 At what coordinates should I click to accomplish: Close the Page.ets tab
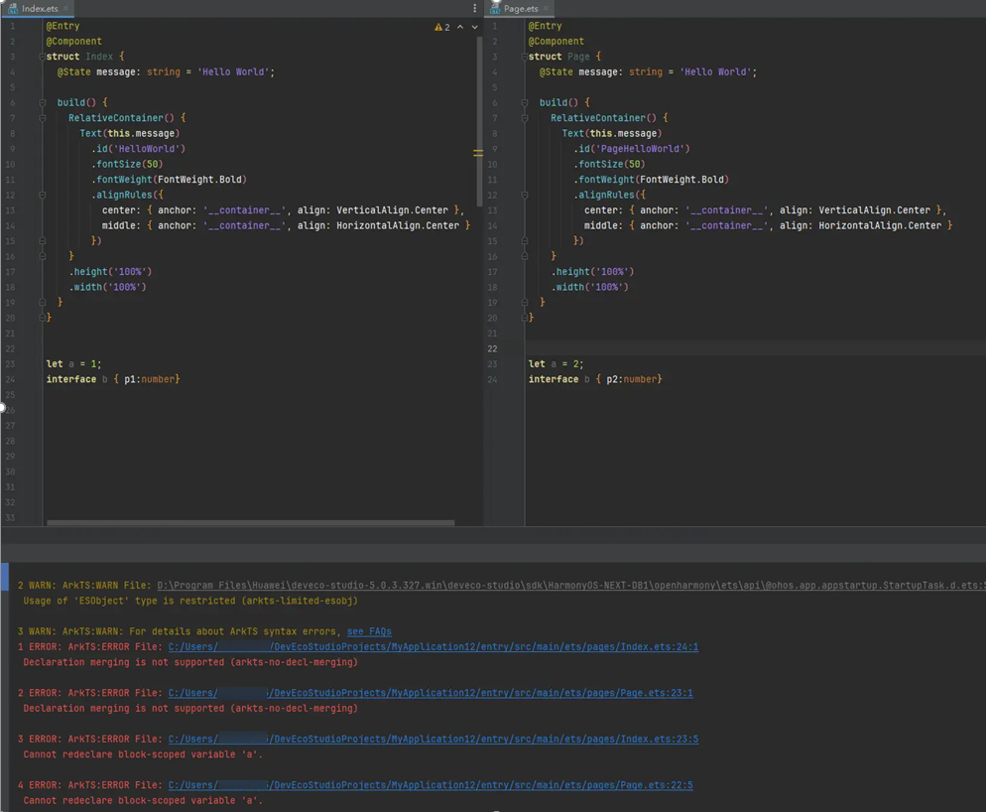[x=547, y=8]
